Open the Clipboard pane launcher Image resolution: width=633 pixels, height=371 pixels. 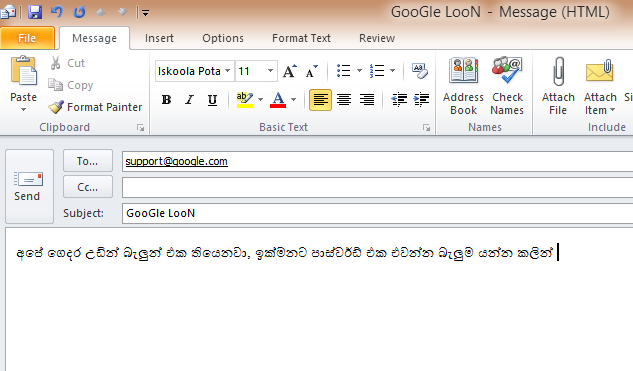(x=140, y=128)
